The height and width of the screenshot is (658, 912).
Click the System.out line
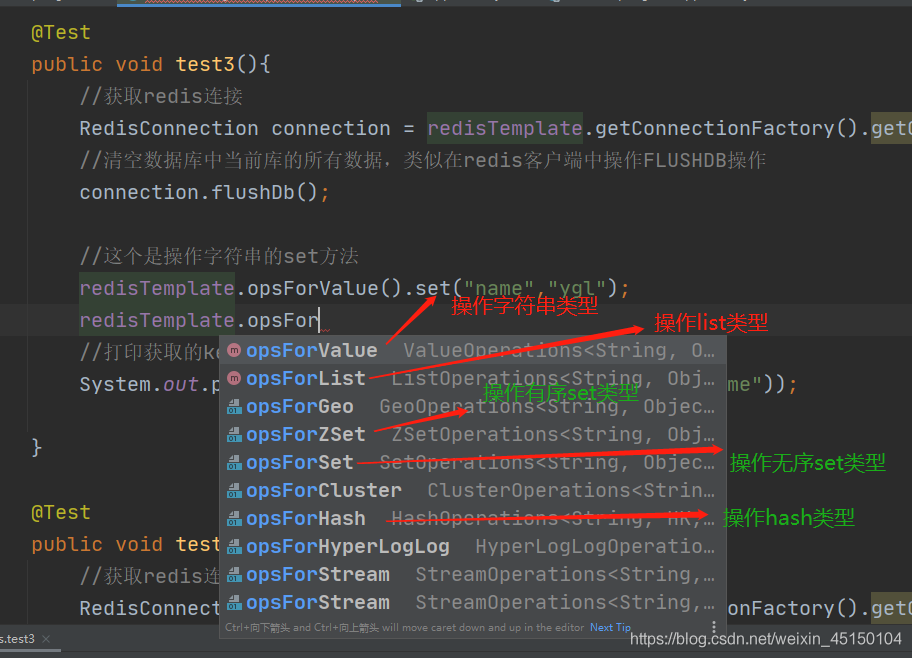point(149,384)
